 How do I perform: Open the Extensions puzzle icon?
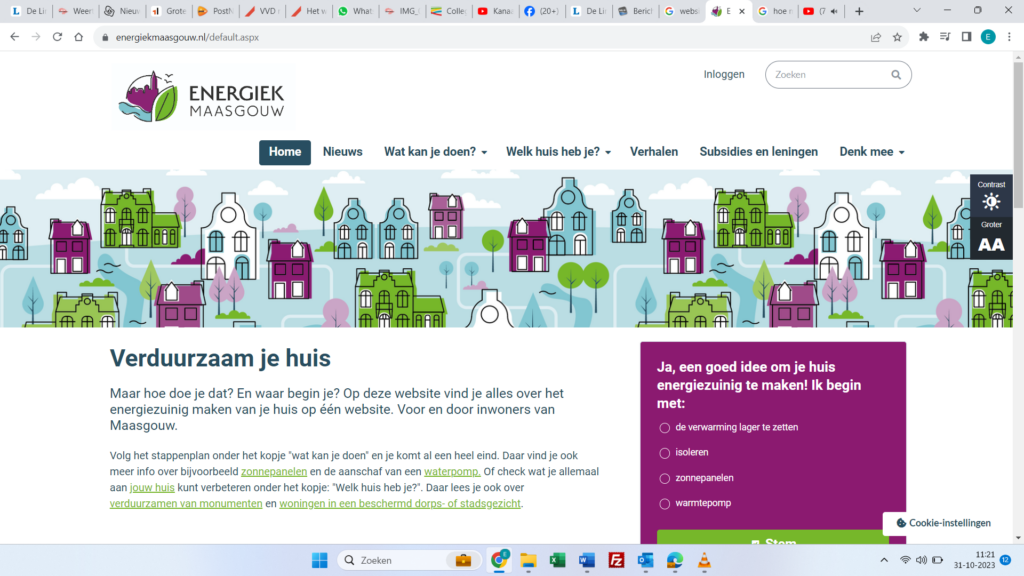923,37
